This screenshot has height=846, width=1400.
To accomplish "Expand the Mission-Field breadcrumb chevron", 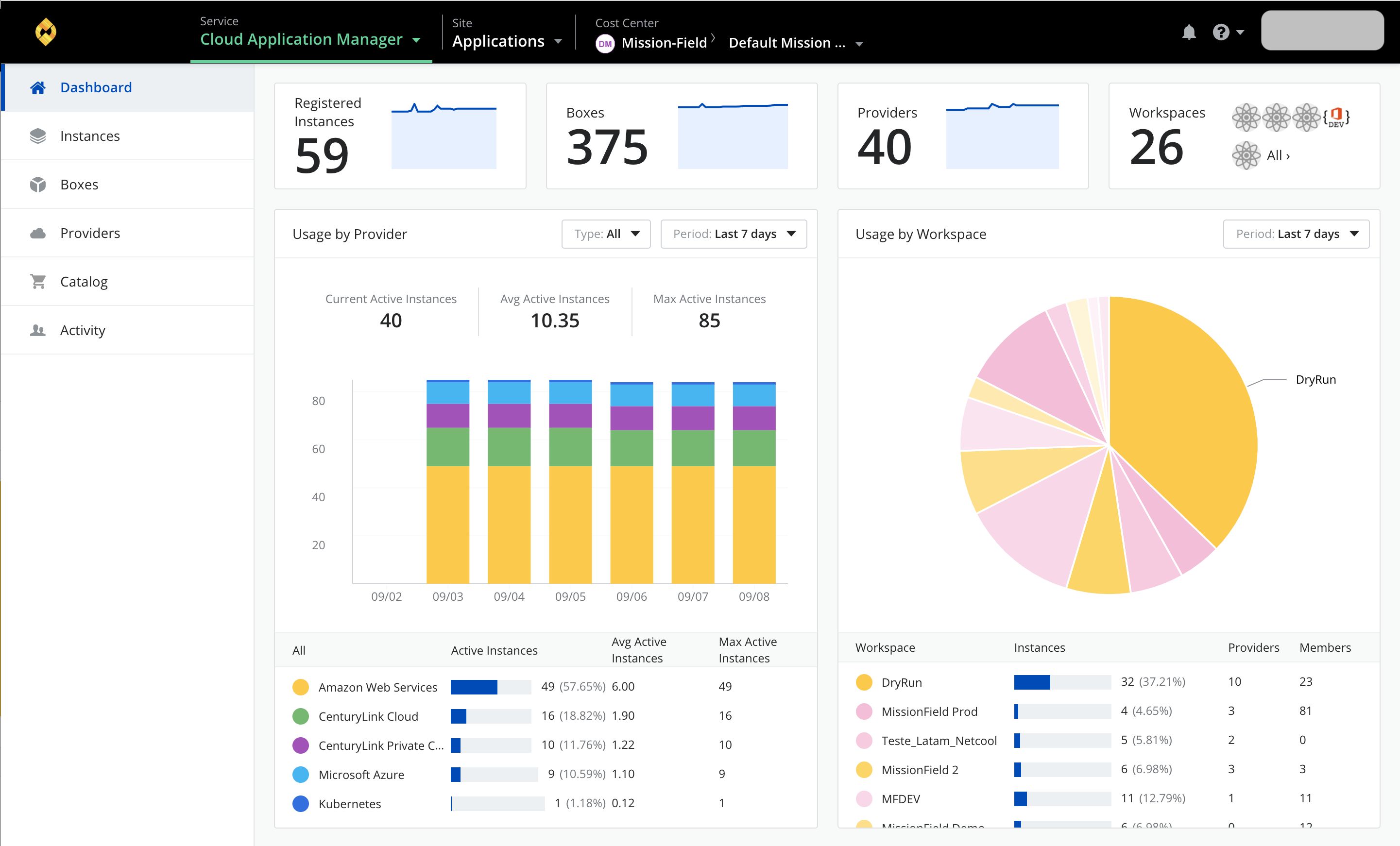I will (x=713, y=39).
